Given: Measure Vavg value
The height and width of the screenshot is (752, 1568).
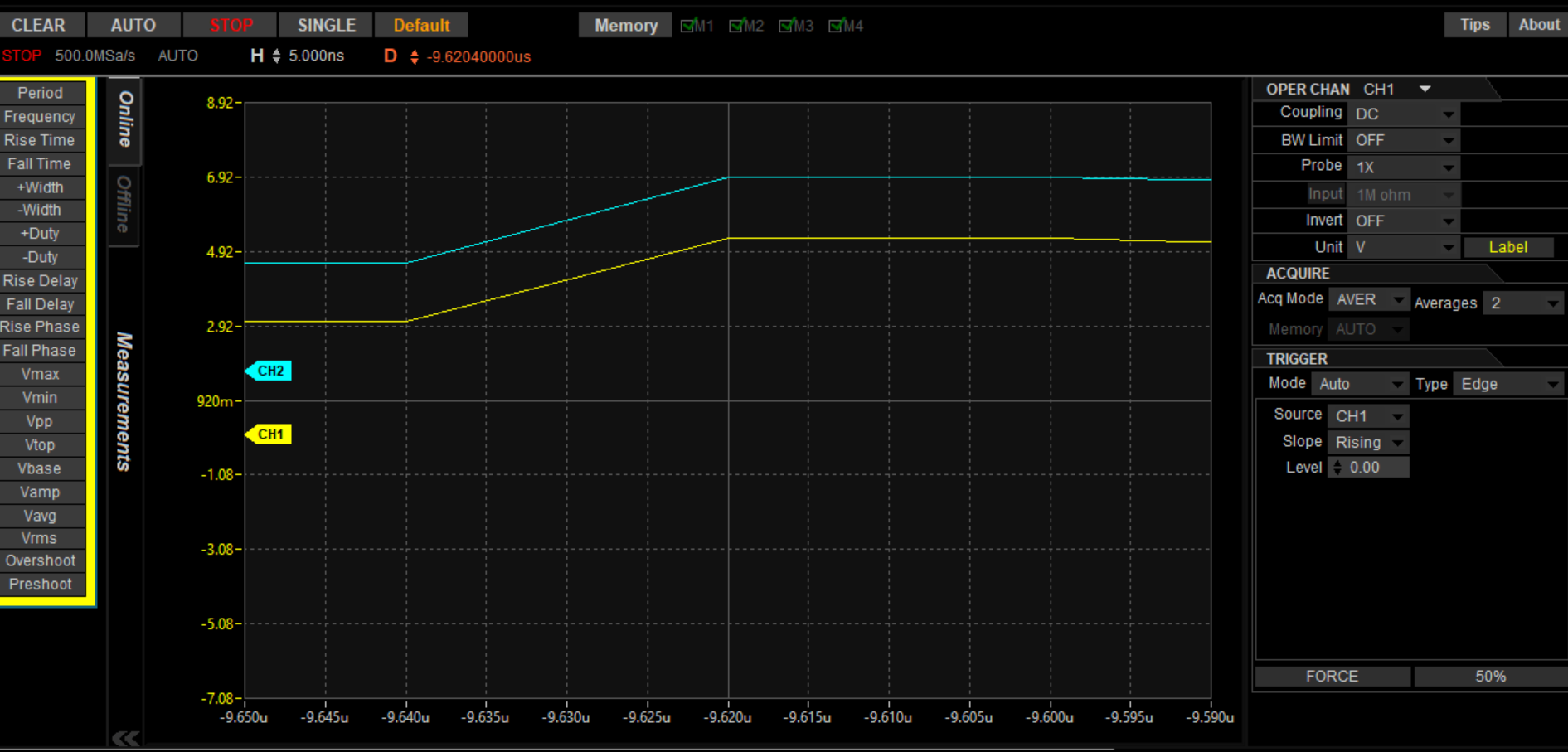Looking at the screenshot, I should (42, 516).
